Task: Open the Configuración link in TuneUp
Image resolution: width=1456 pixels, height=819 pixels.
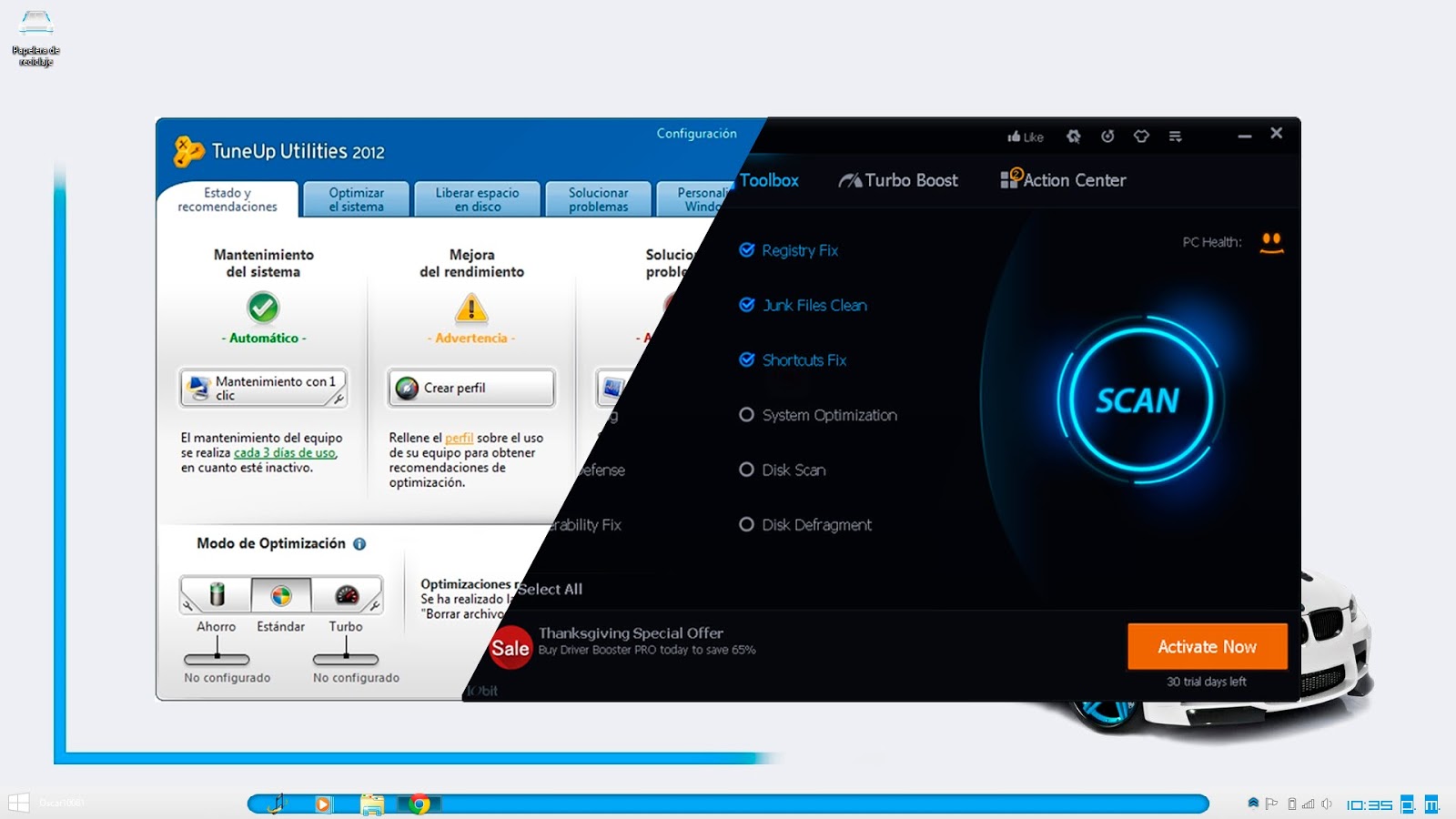Action: point(697,134)
